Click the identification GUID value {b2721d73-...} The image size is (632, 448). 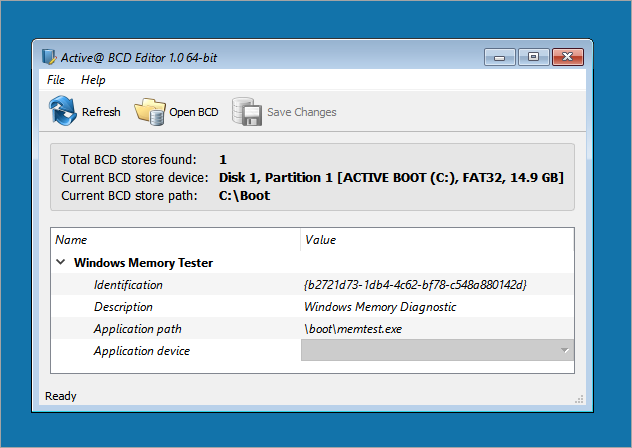click(415, 285)
